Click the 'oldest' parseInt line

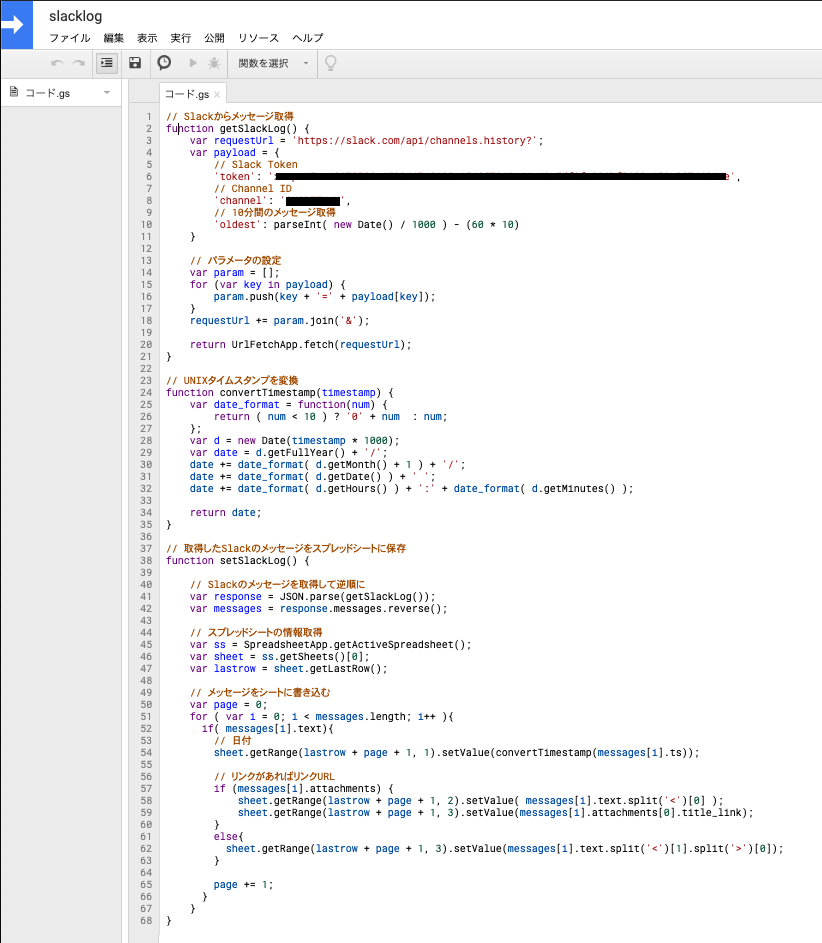click(x=366, y=225)
